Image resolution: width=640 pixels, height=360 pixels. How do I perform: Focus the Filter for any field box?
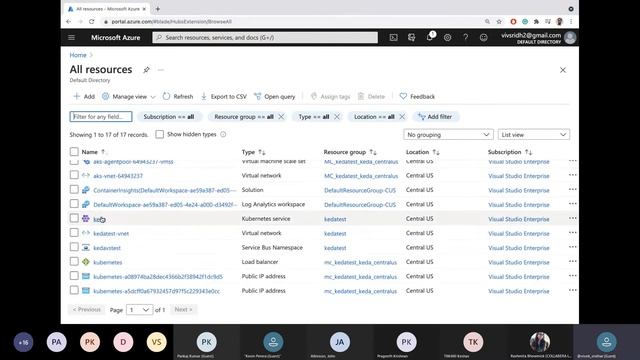(101, 117)
